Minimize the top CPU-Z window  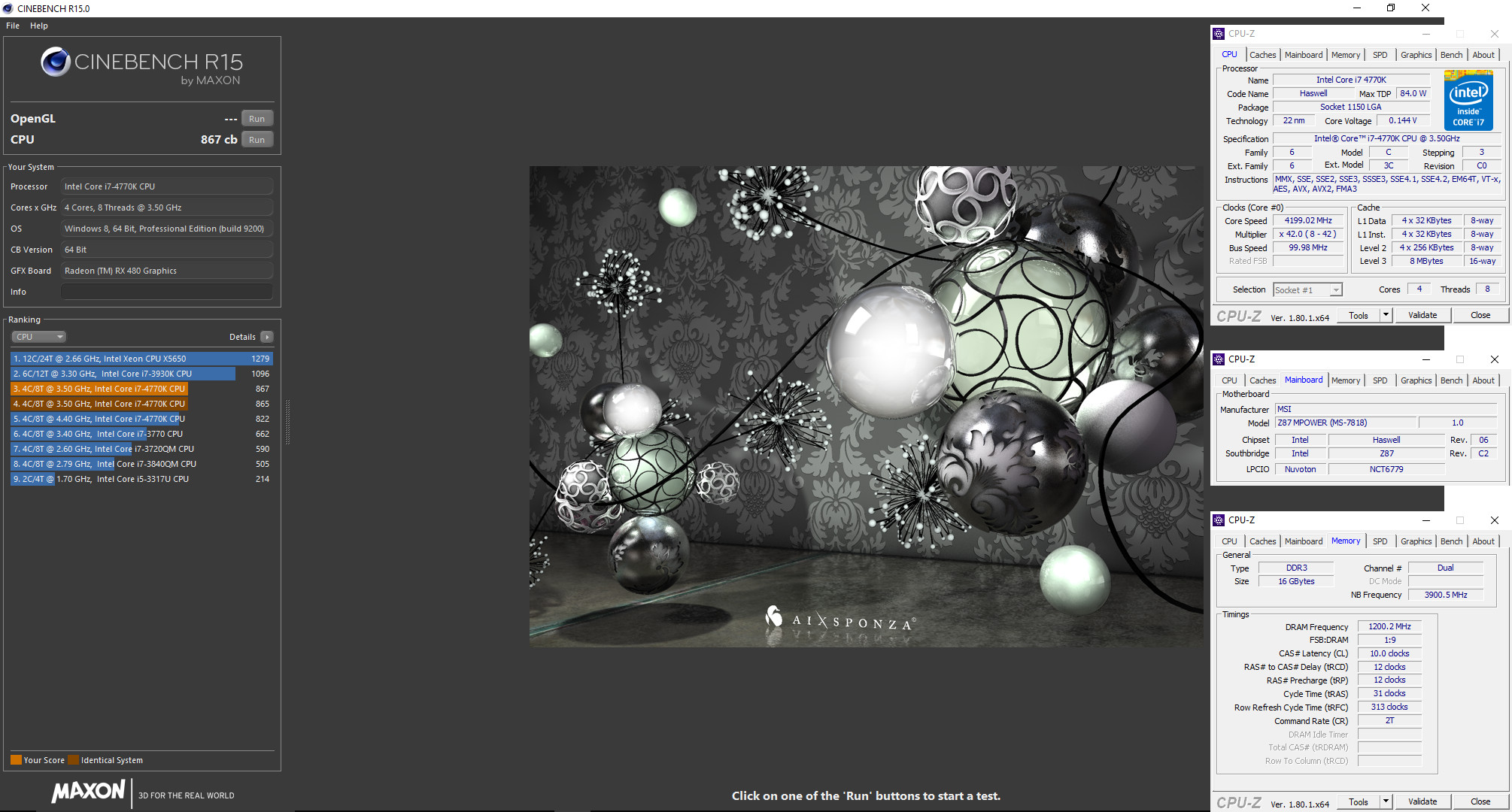tap(1425, 34)
